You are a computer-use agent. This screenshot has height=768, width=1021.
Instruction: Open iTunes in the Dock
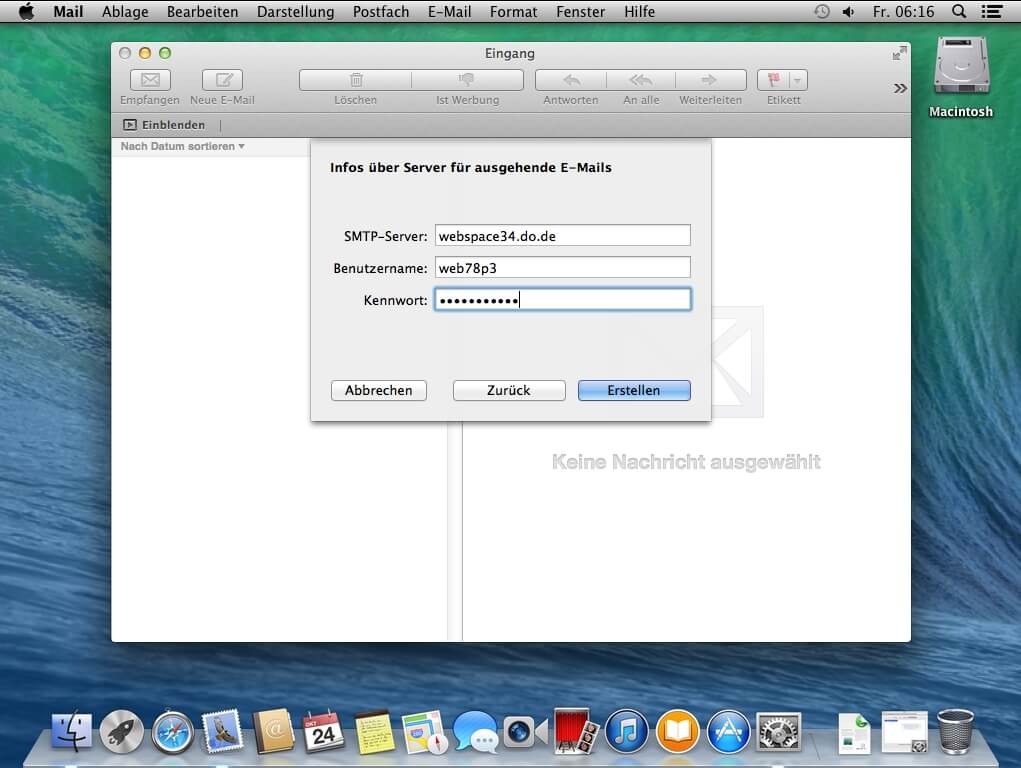pyautogui.click(x=626, y=732)
